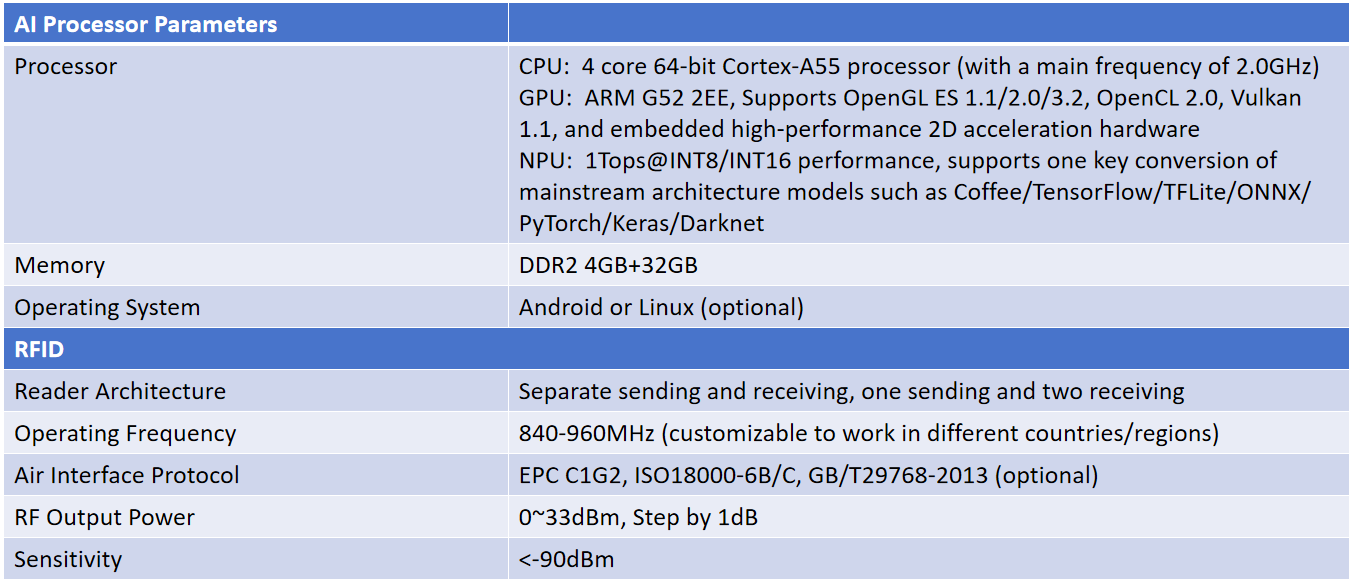Click the Sensitivity <-90dBm value
This screenshot has width=1354, height=585.
(566, 560)
